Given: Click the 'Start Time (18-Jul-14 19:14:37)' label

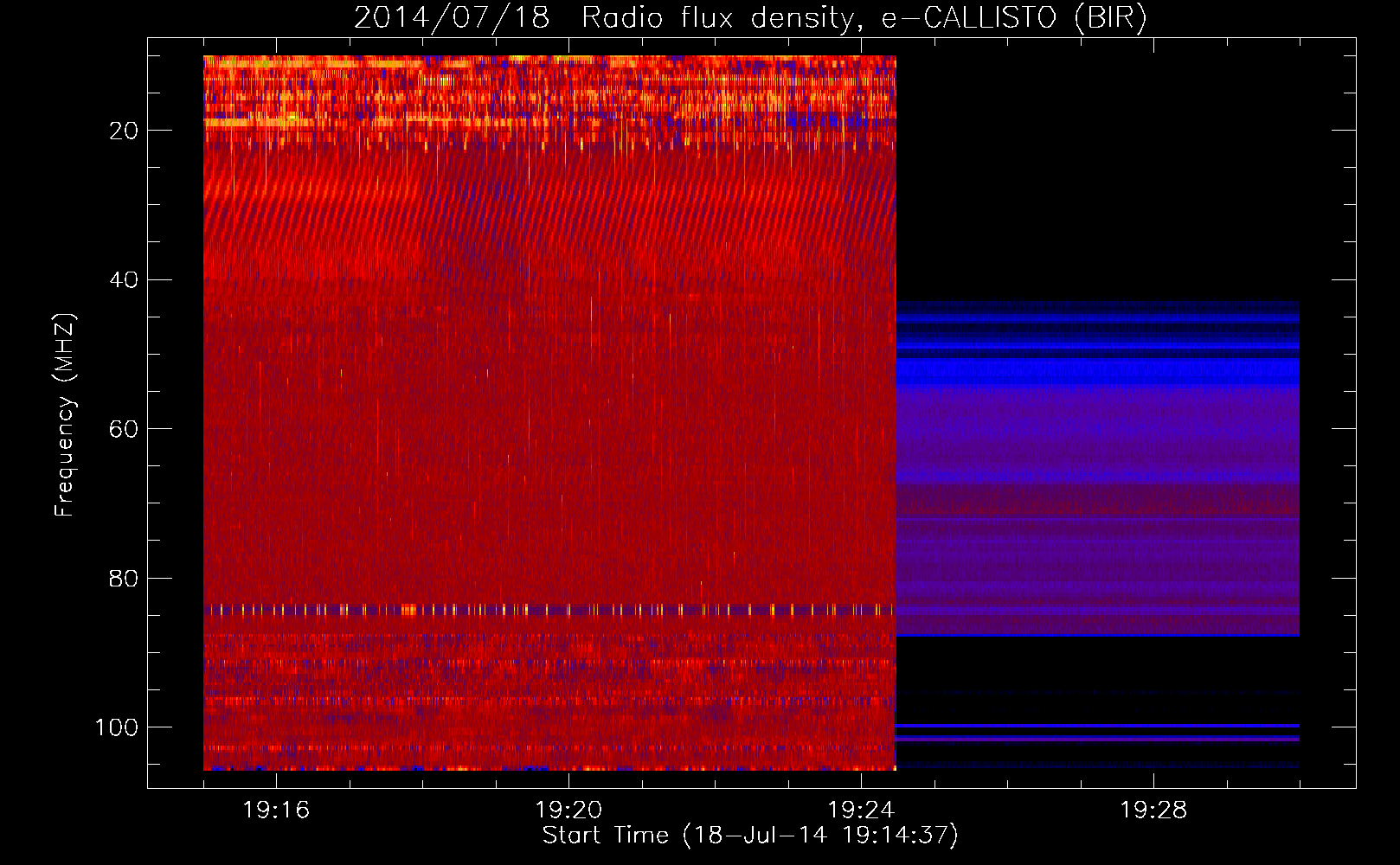Looking at the screenshot, I should coord(750,836).
